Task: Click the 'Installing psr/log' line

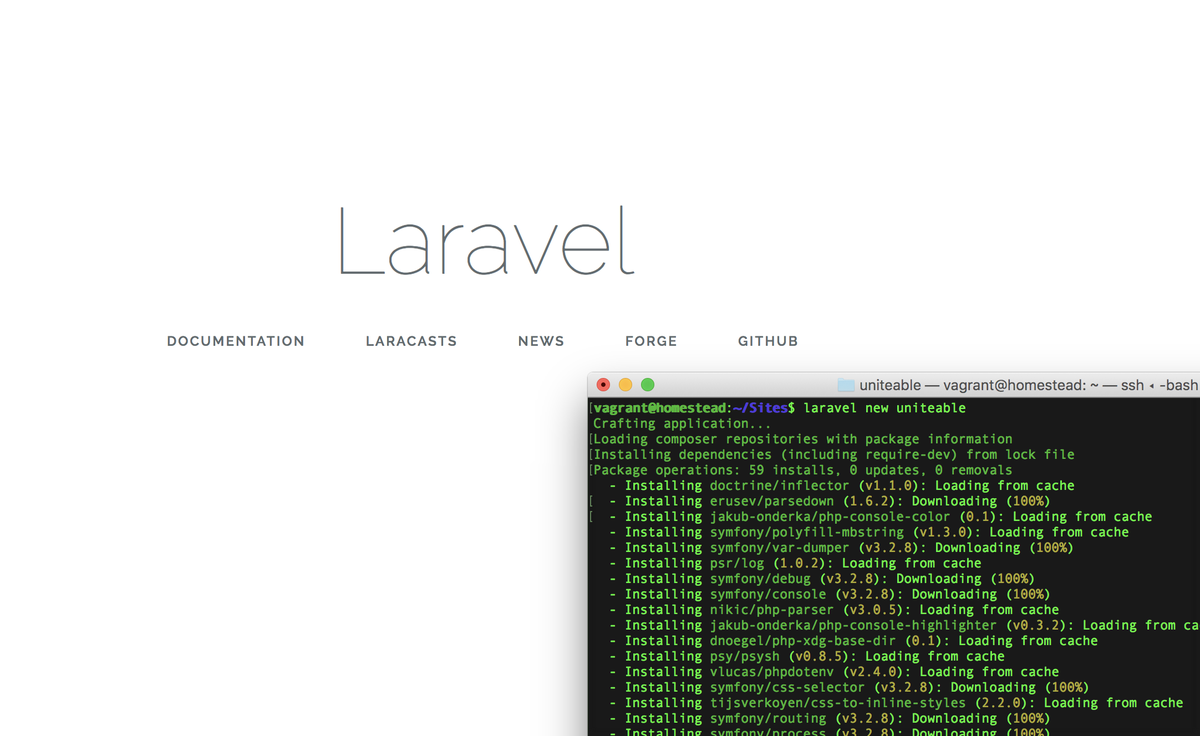Action: (x=795, y=563)
